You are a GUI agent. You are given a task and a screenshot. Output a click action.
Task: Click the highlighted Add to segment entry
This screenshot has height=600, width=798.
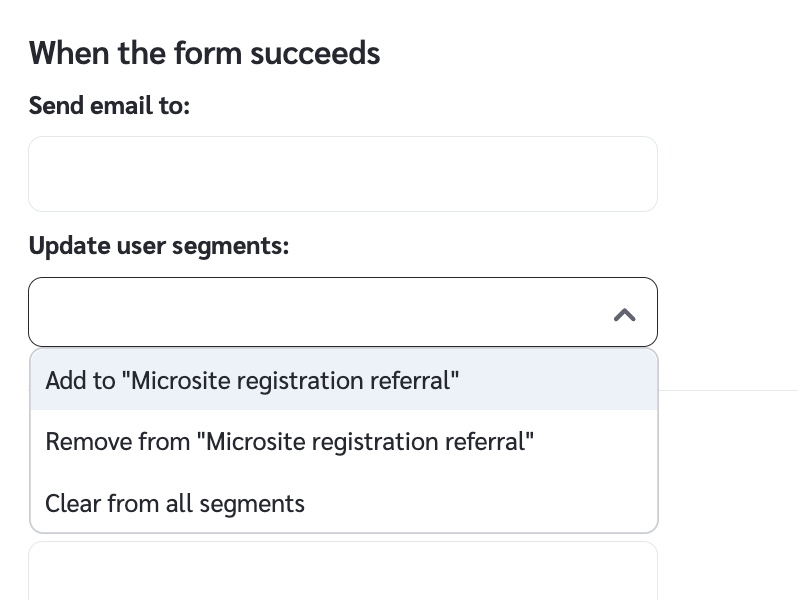pyautogui.click(x=252, y=381)
